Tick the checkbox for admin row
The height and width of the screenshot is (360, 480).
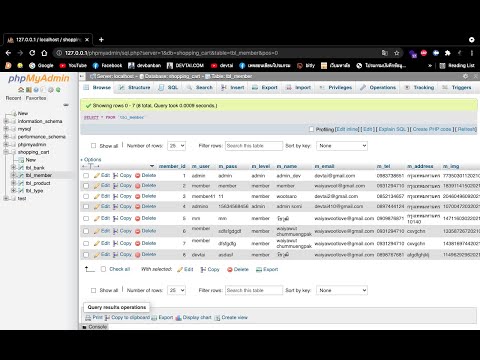pos(86,176)
